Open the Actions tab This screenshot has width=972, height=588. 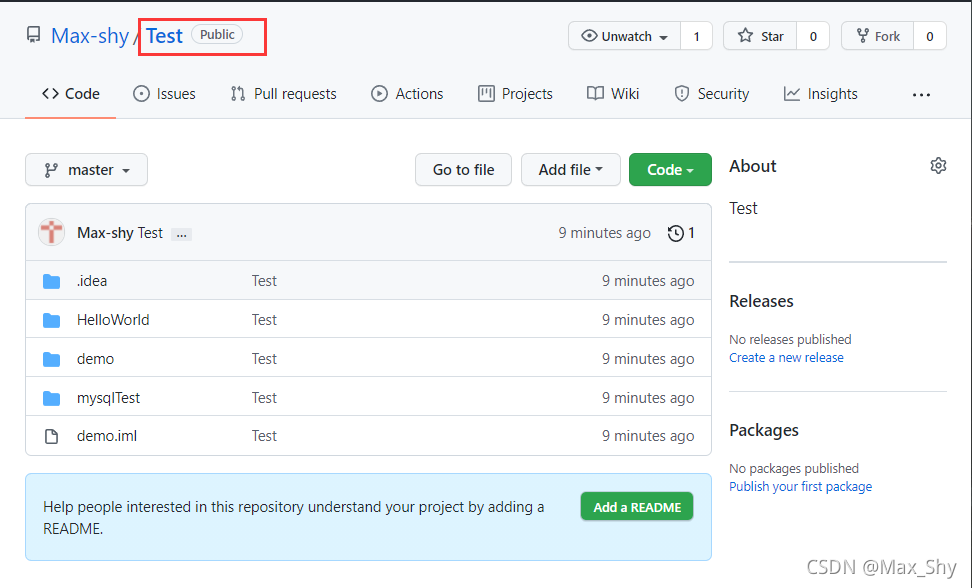[407, 94]
